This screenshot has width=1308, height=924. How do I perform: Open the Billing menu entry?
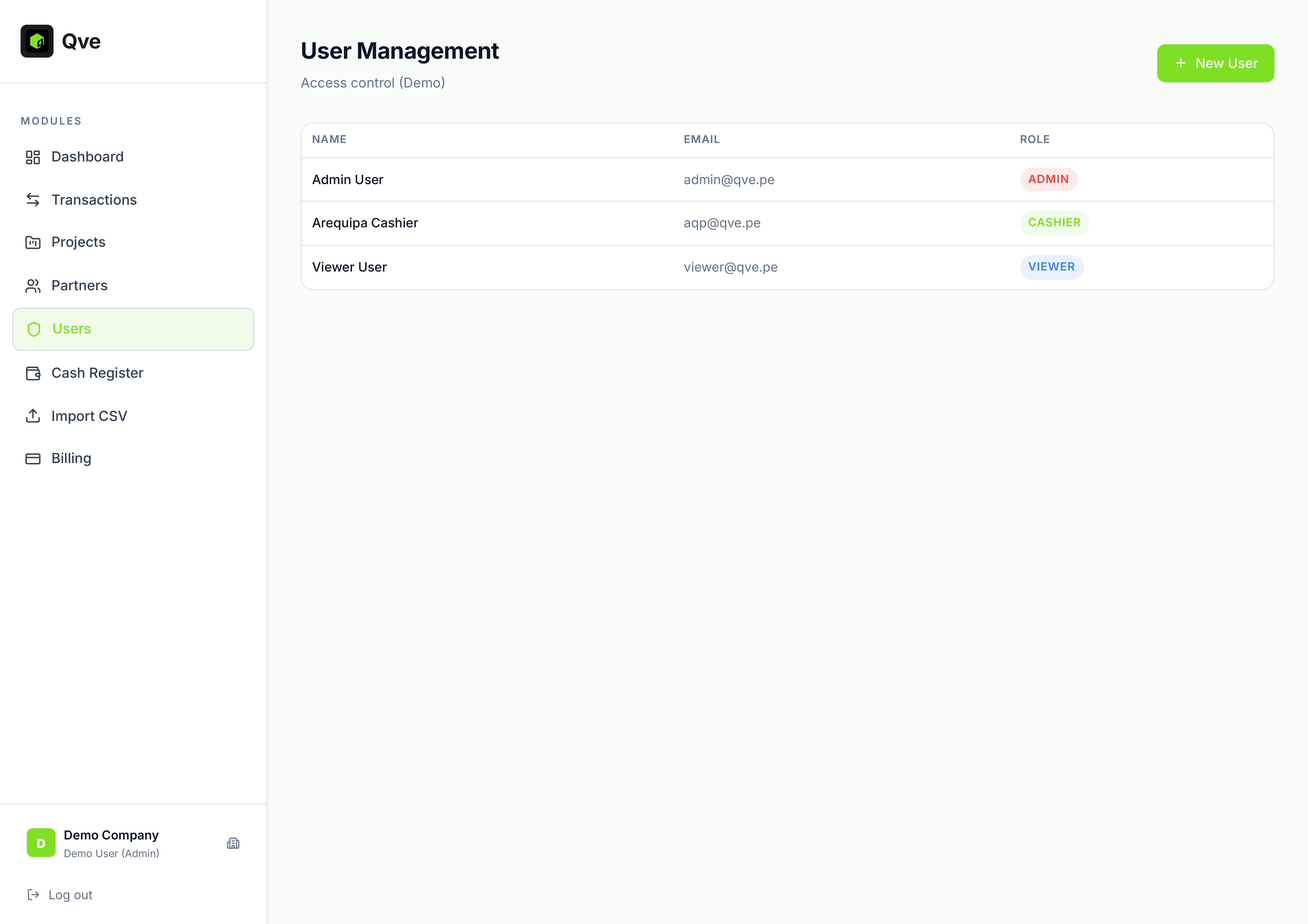(71, 458)
